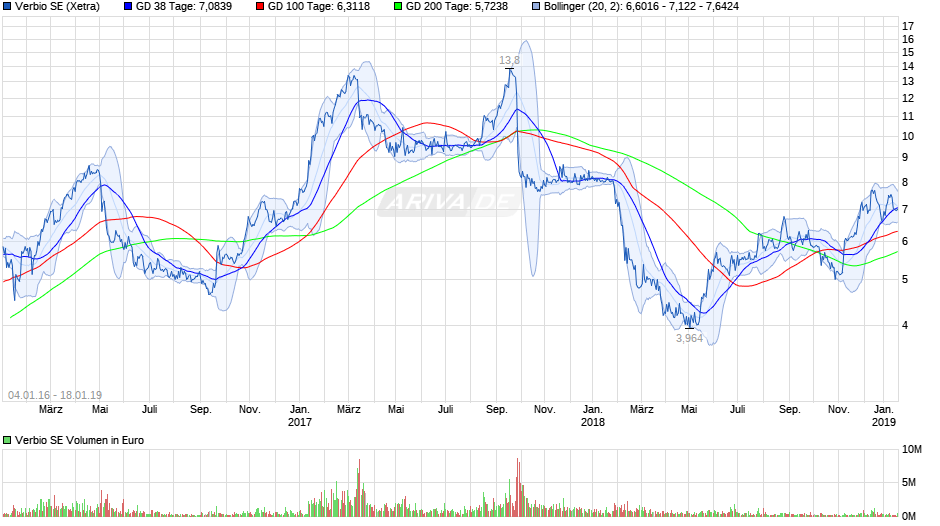Click the y-axis value 7

[905, 209]
